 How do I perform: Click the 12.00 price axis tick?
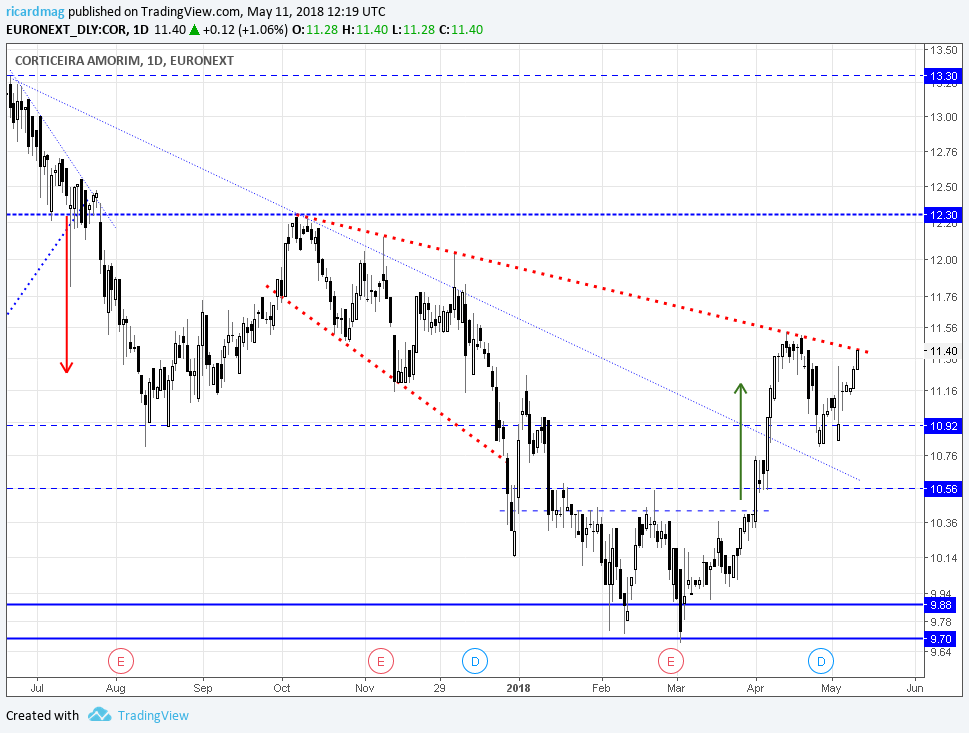(944, 260)
